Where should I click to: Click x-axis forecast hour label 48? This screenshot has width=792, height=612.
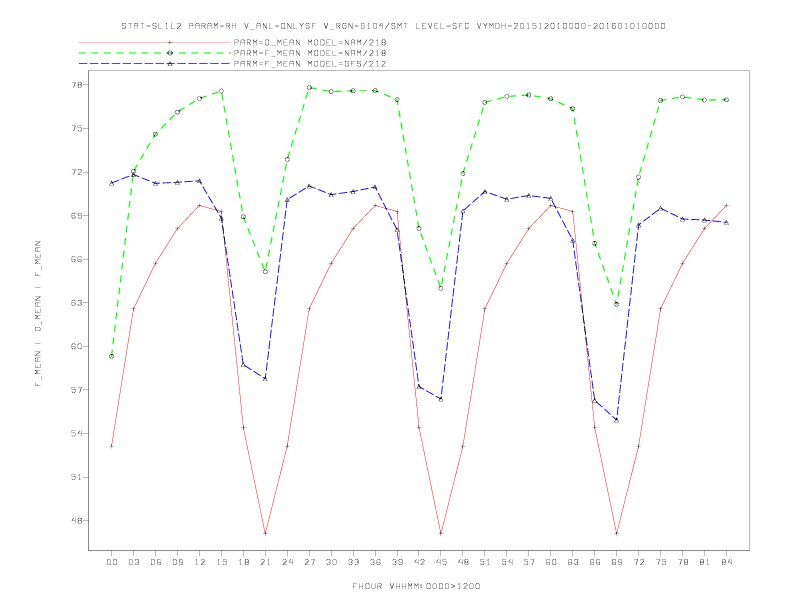(463, 562)
